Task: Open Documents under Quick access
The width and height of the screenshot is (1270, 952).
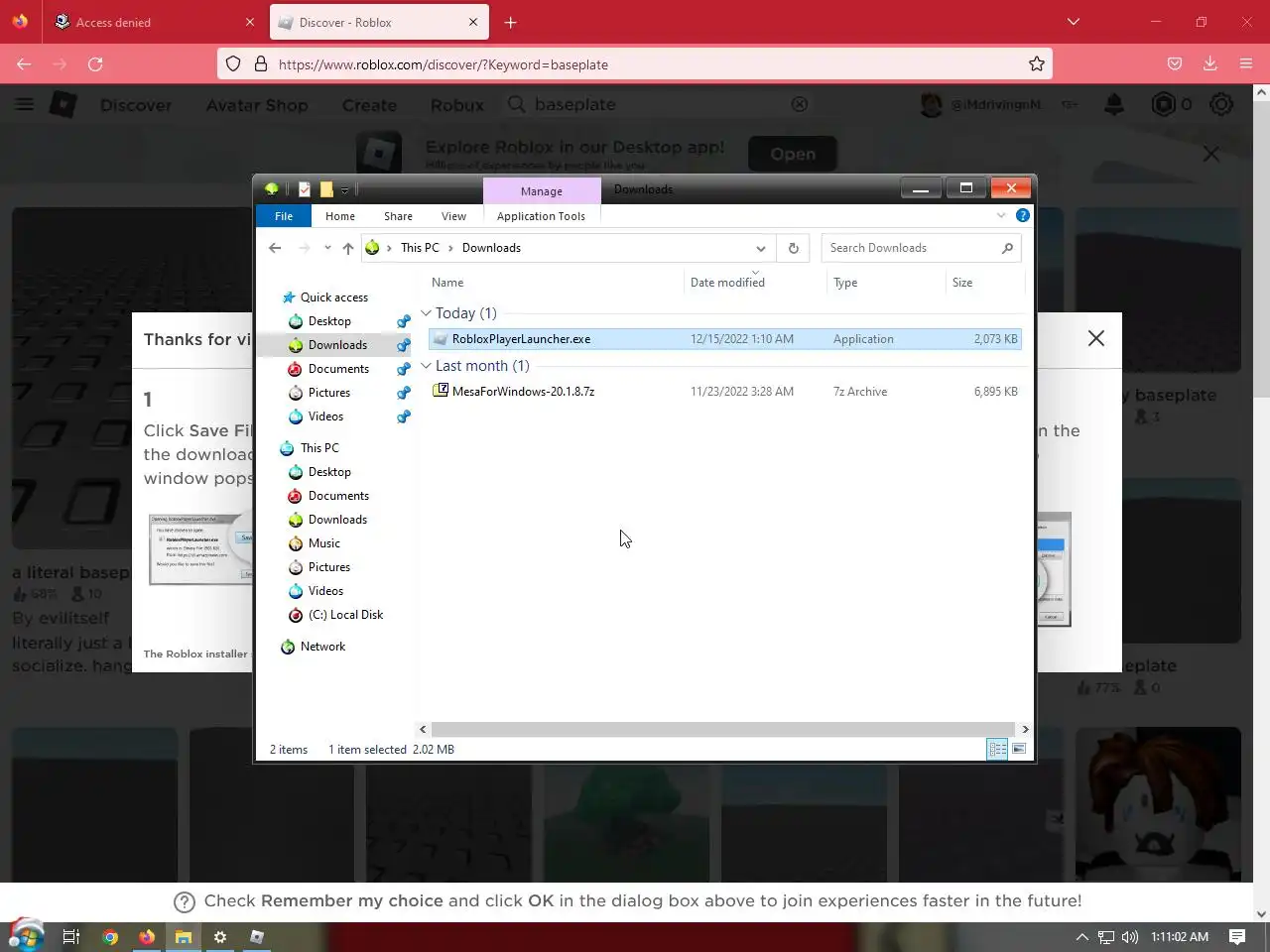Action: coord(338,369)
